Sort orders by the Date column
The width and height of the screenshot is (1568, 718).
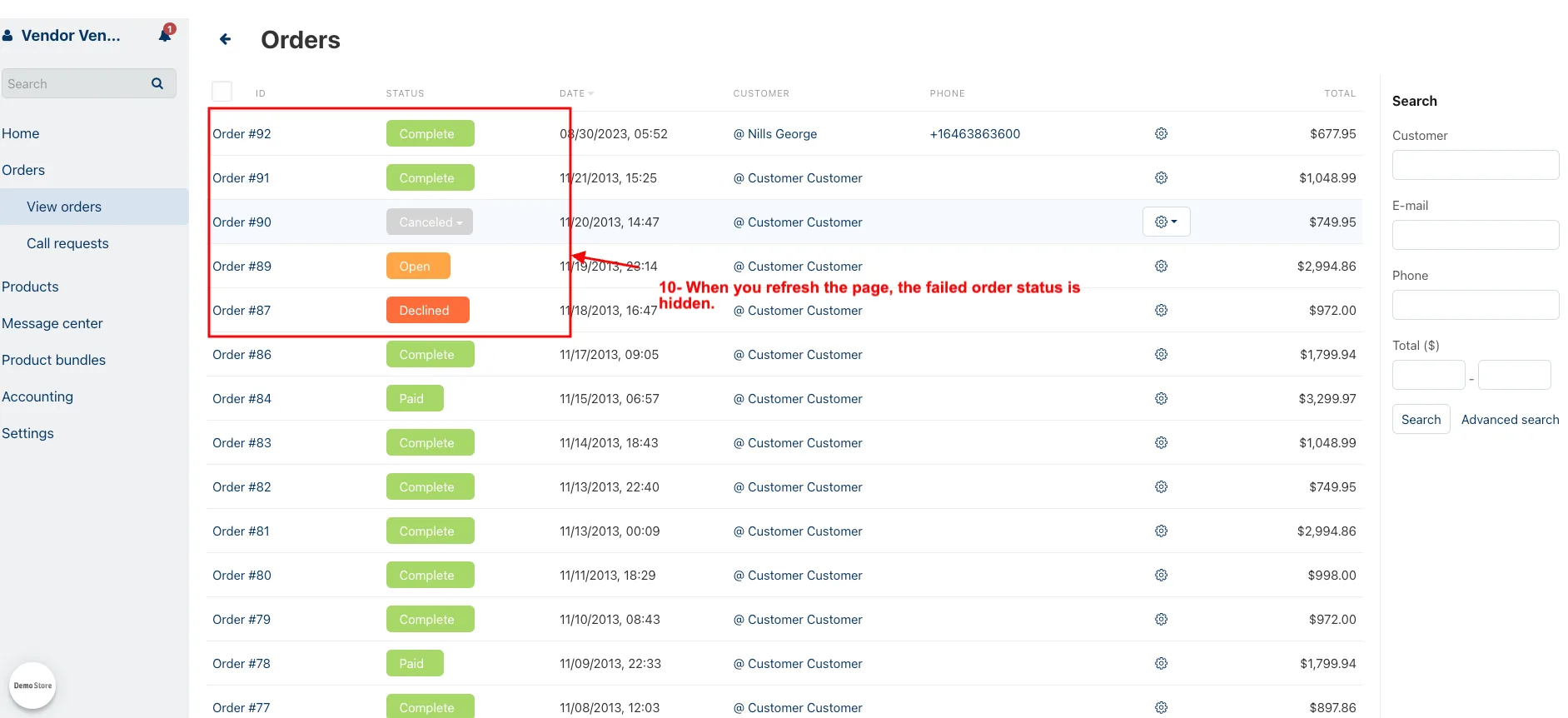(x=576, y=93)
